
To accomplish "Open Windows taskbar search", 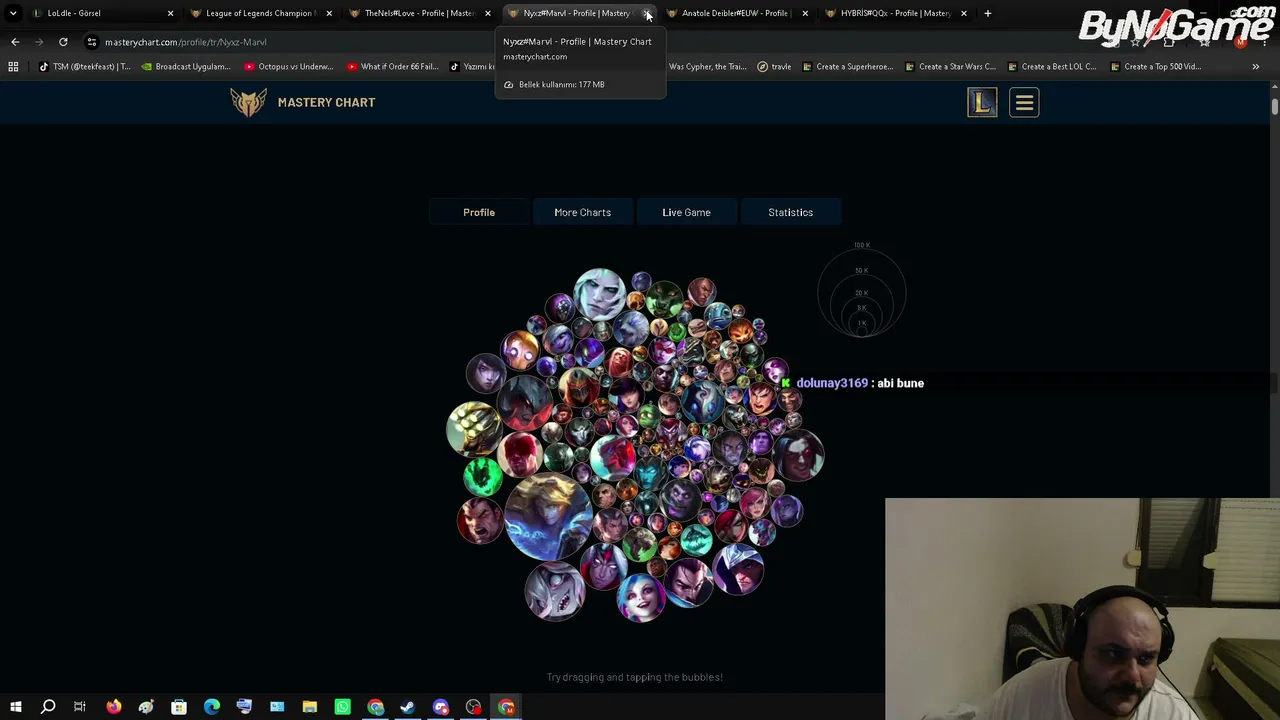I will tap(47, 708).
